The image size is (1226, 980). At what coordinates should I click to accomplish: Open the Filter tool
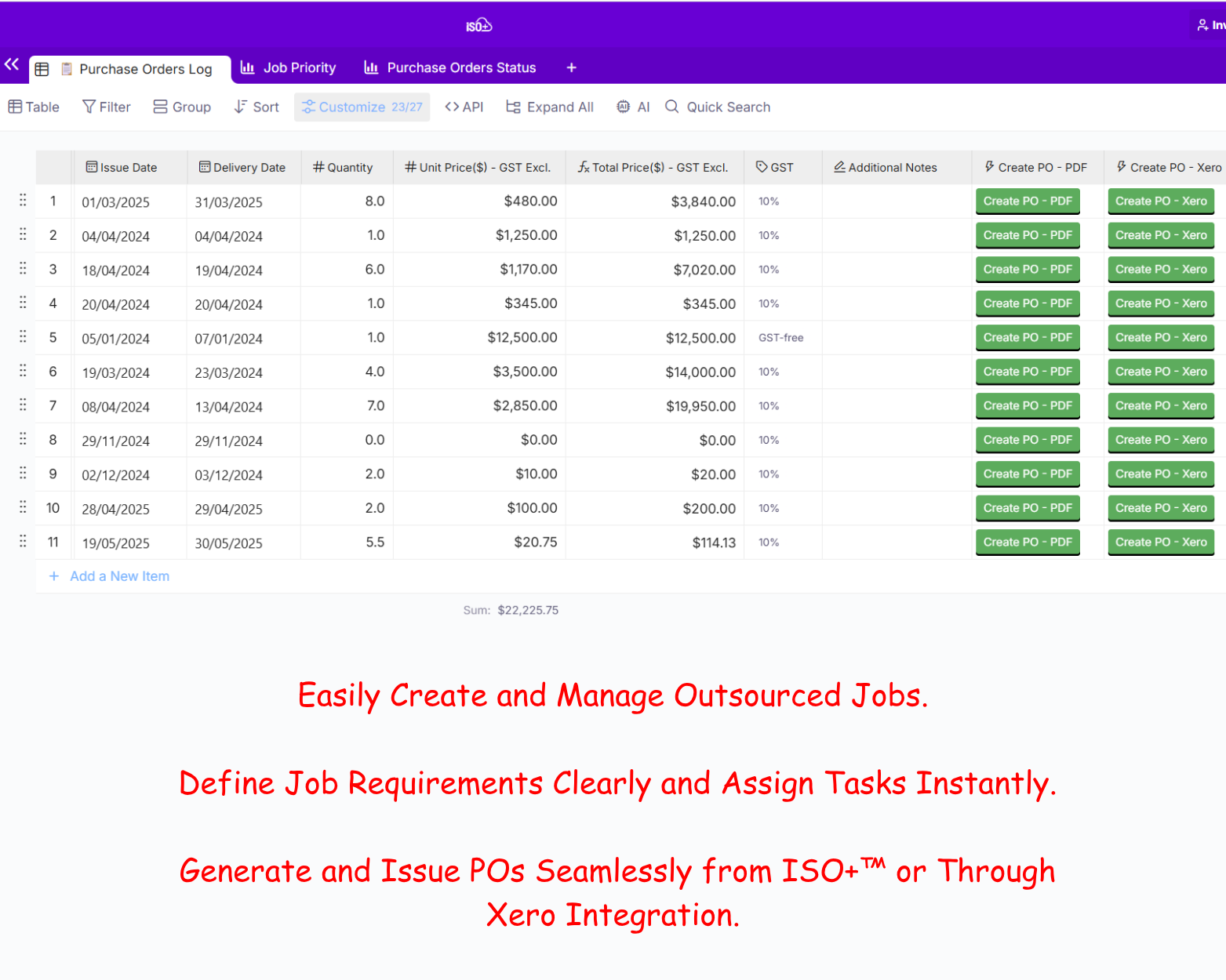tap(107, 107)
